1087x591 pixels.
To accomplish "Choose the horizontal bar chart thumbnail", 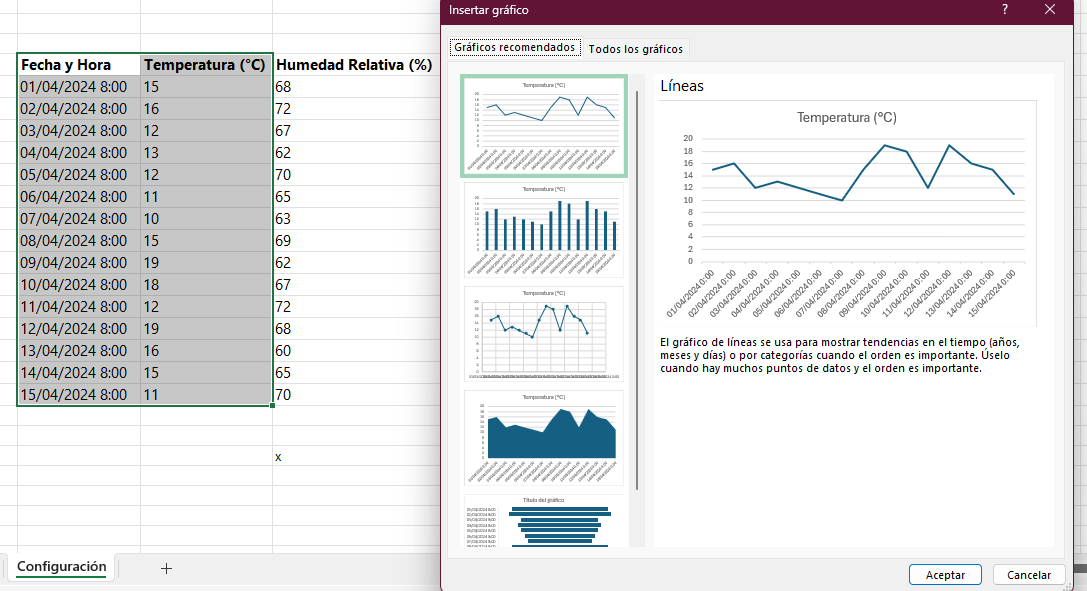I will pyautogui.click(x=544, y=522).
